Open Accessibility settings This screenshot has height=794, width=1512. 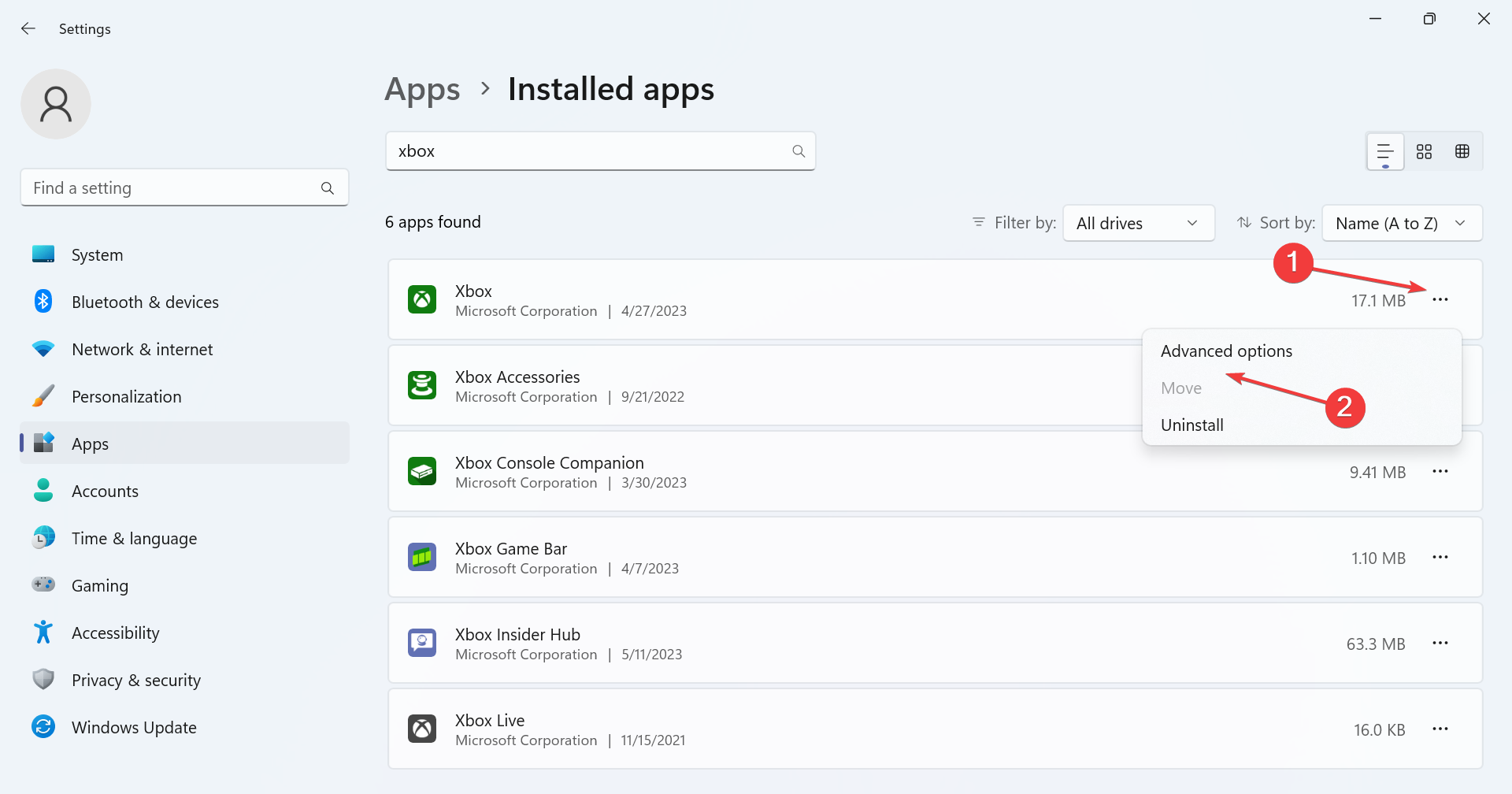tap(184, 633)
